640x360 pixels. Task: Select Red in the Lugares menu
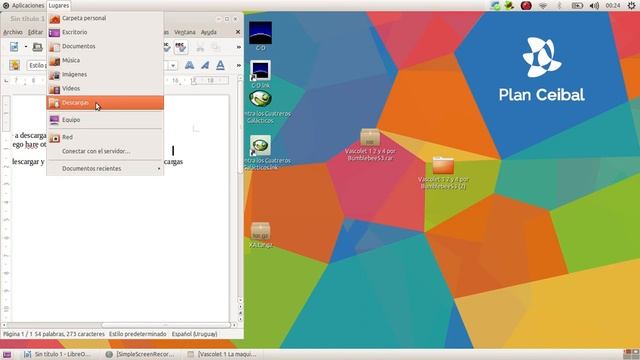(105, 138)
